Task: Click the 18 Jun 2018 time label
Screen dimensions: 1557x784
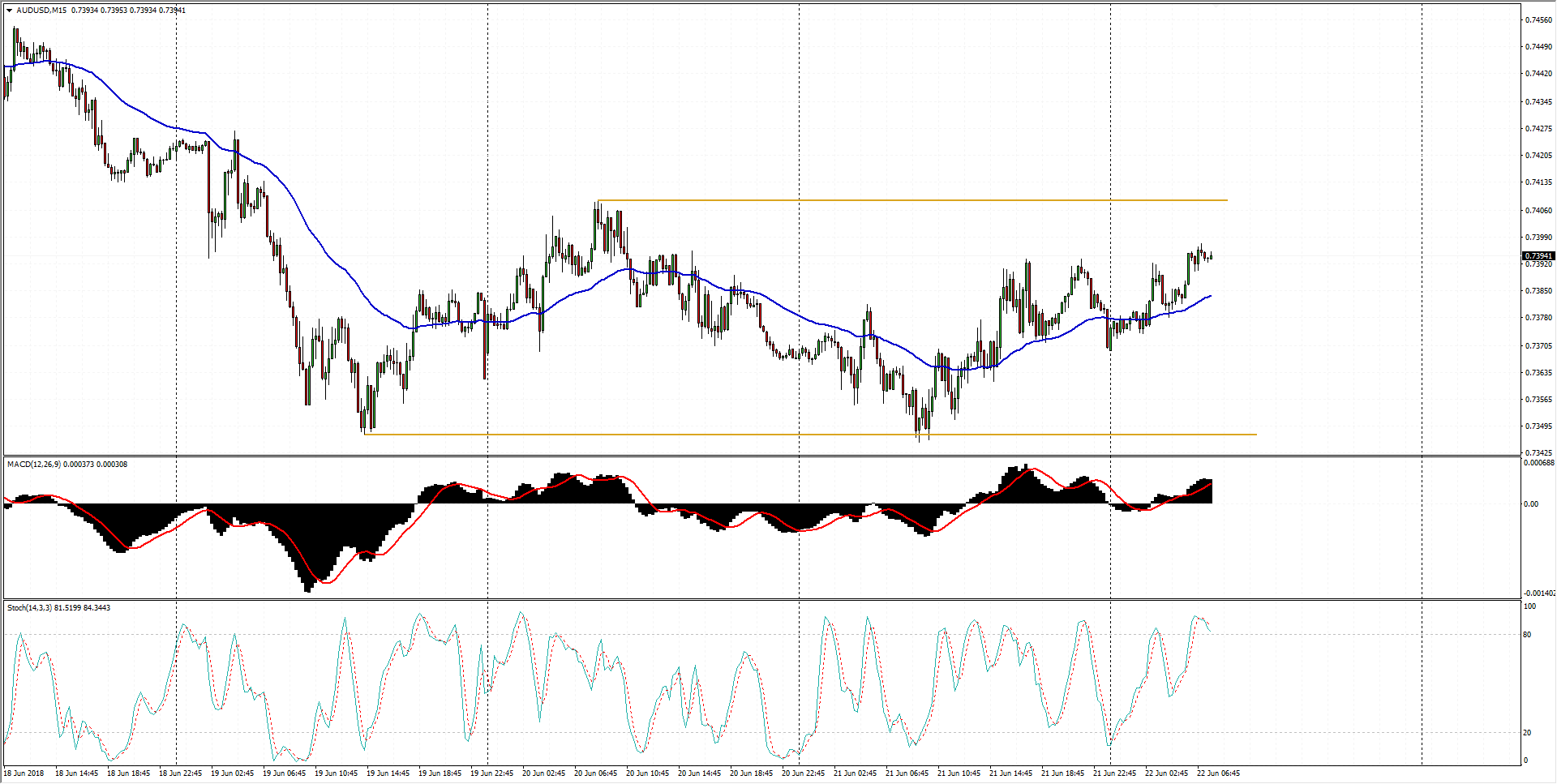Action: (24, 773)
